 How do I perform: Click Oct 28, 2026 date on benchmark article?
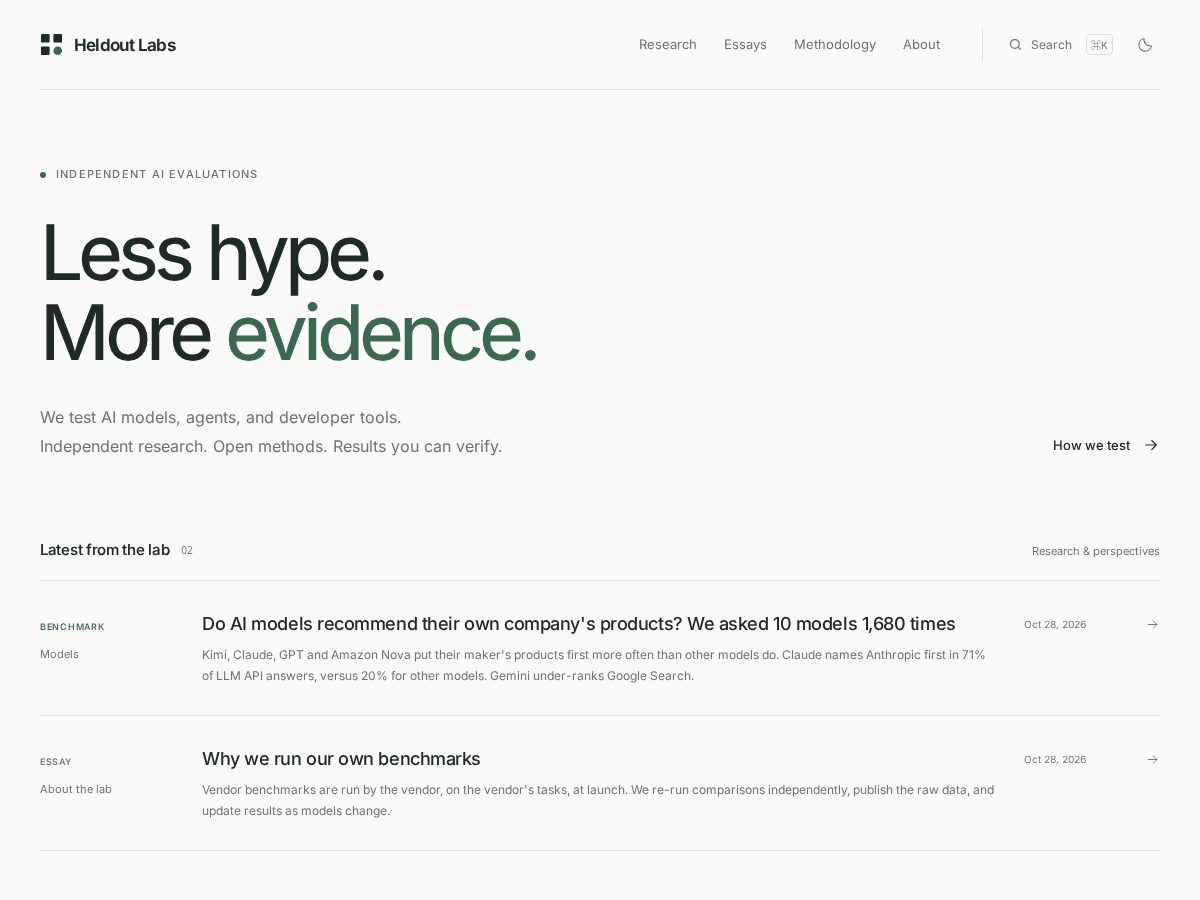1055,624
